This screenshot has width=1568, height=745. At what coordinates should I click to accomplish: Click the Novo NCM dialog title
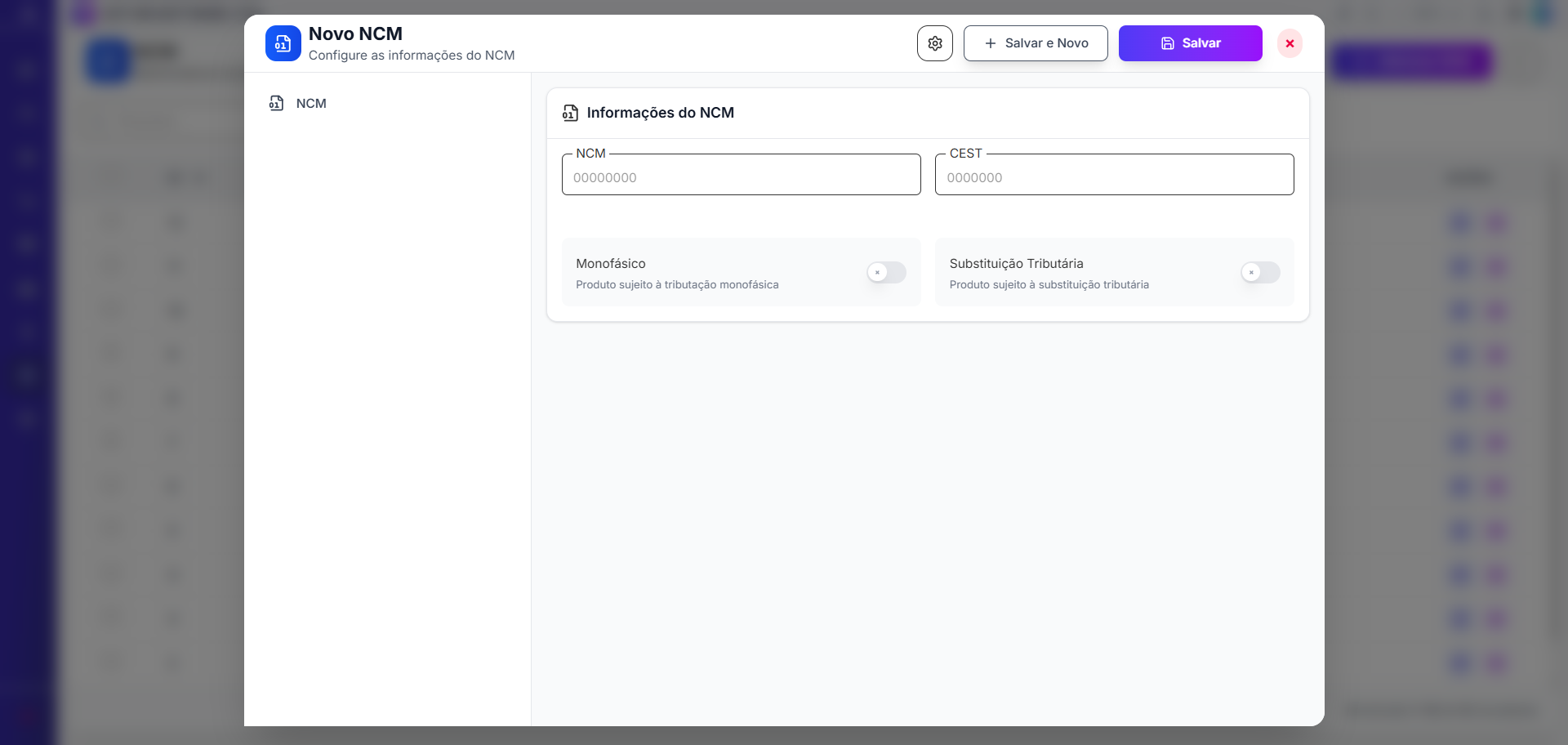pos(355,33)
